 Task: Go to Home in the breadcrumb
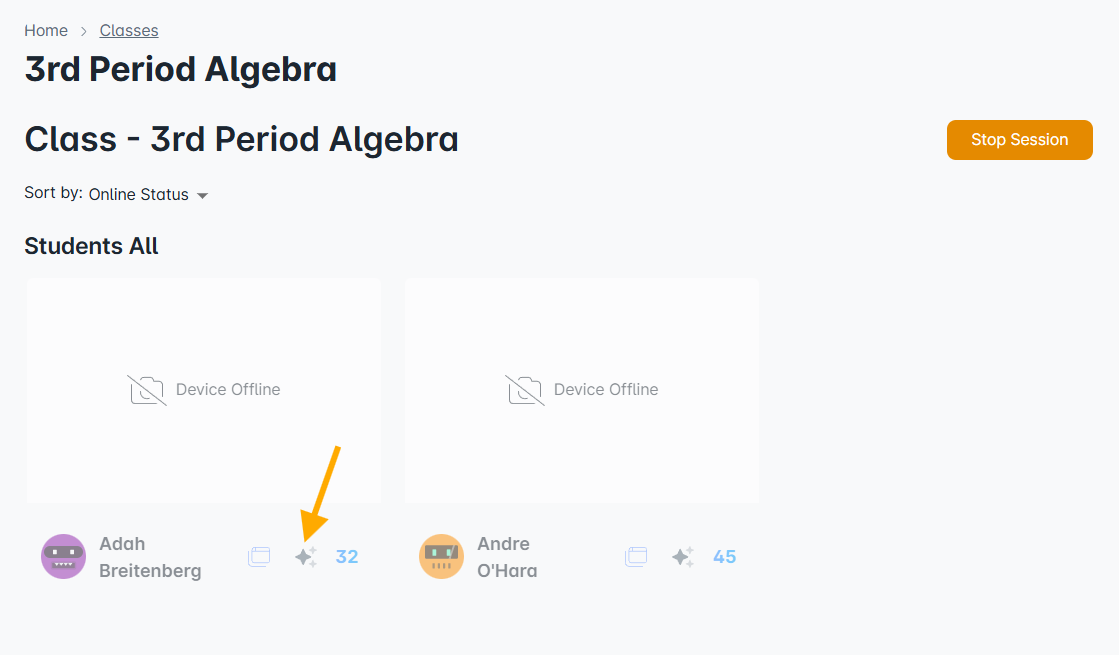tap(46, 31)
